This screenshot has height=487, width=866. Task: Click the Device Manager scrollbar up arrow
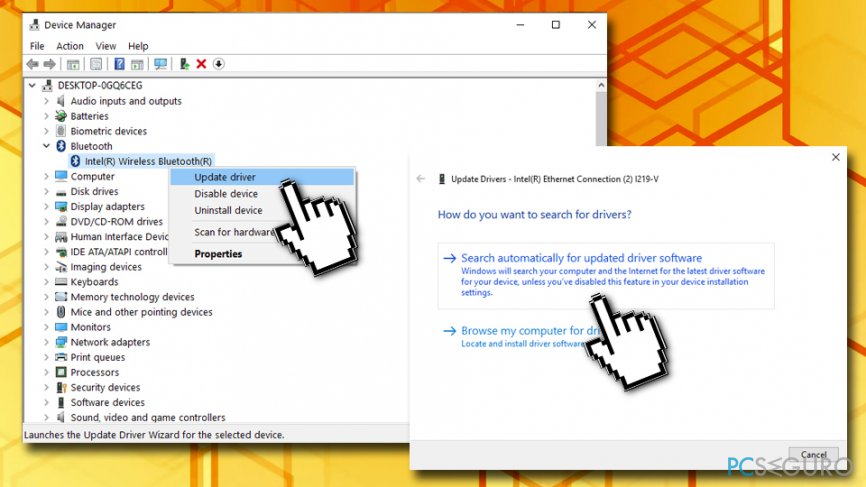click(601, 86)
